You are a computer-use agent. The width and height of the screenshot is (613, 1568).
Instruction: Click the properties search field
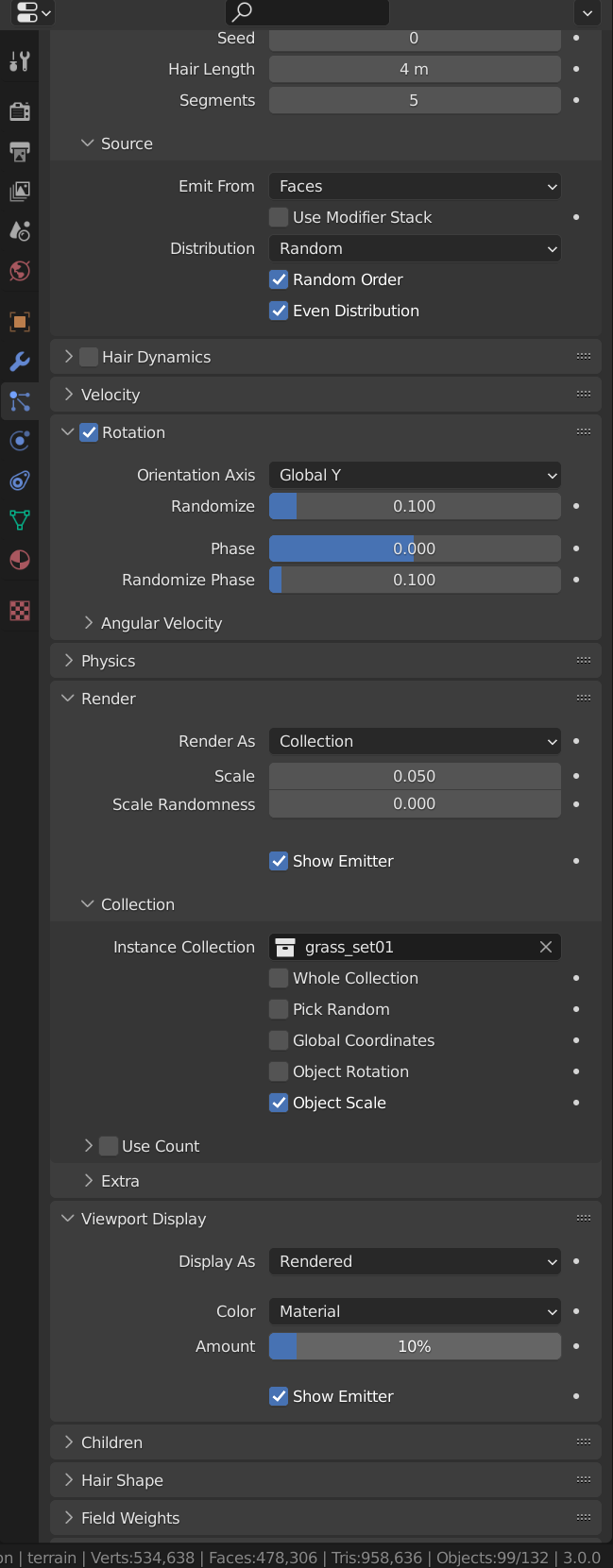coord(307,12)
